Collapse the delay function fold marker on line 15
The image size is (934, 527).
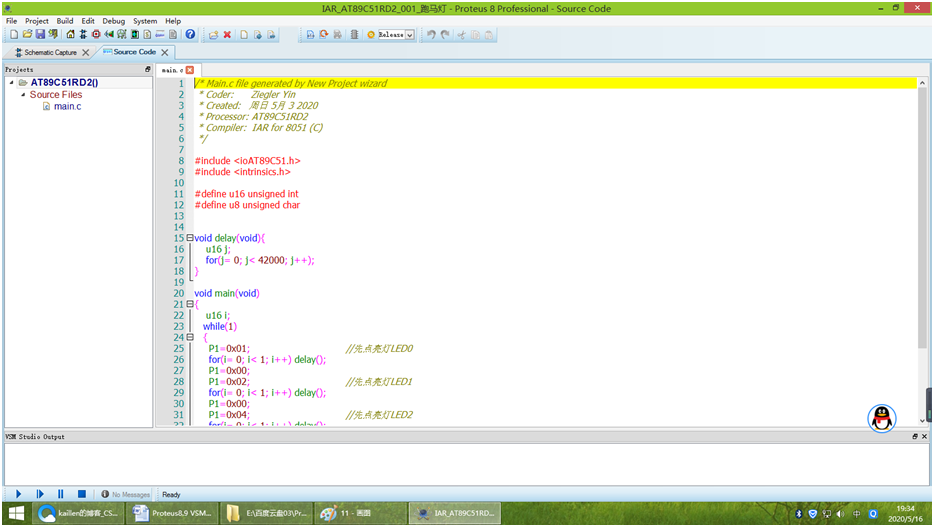[x=190, y=238]
